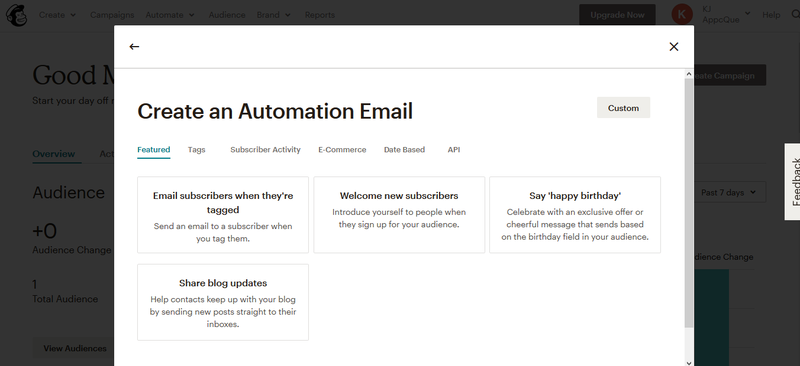This screenshot has height=366, width=800.
Task: Switch to the Date Based tab
Action: (x=404, y=150)
